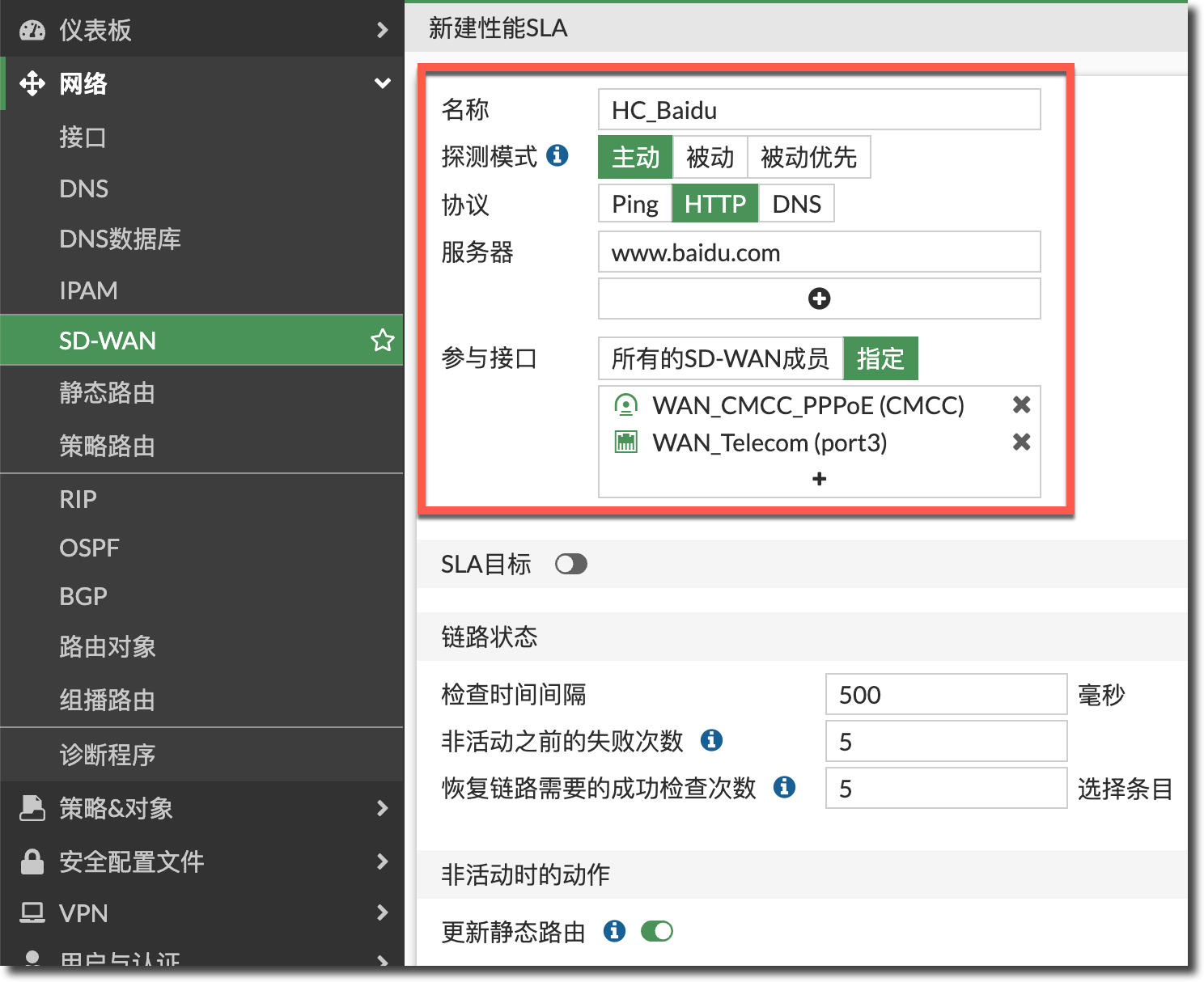
Task: Enable the SLA目标 toggle
Action: coord(570,564)
